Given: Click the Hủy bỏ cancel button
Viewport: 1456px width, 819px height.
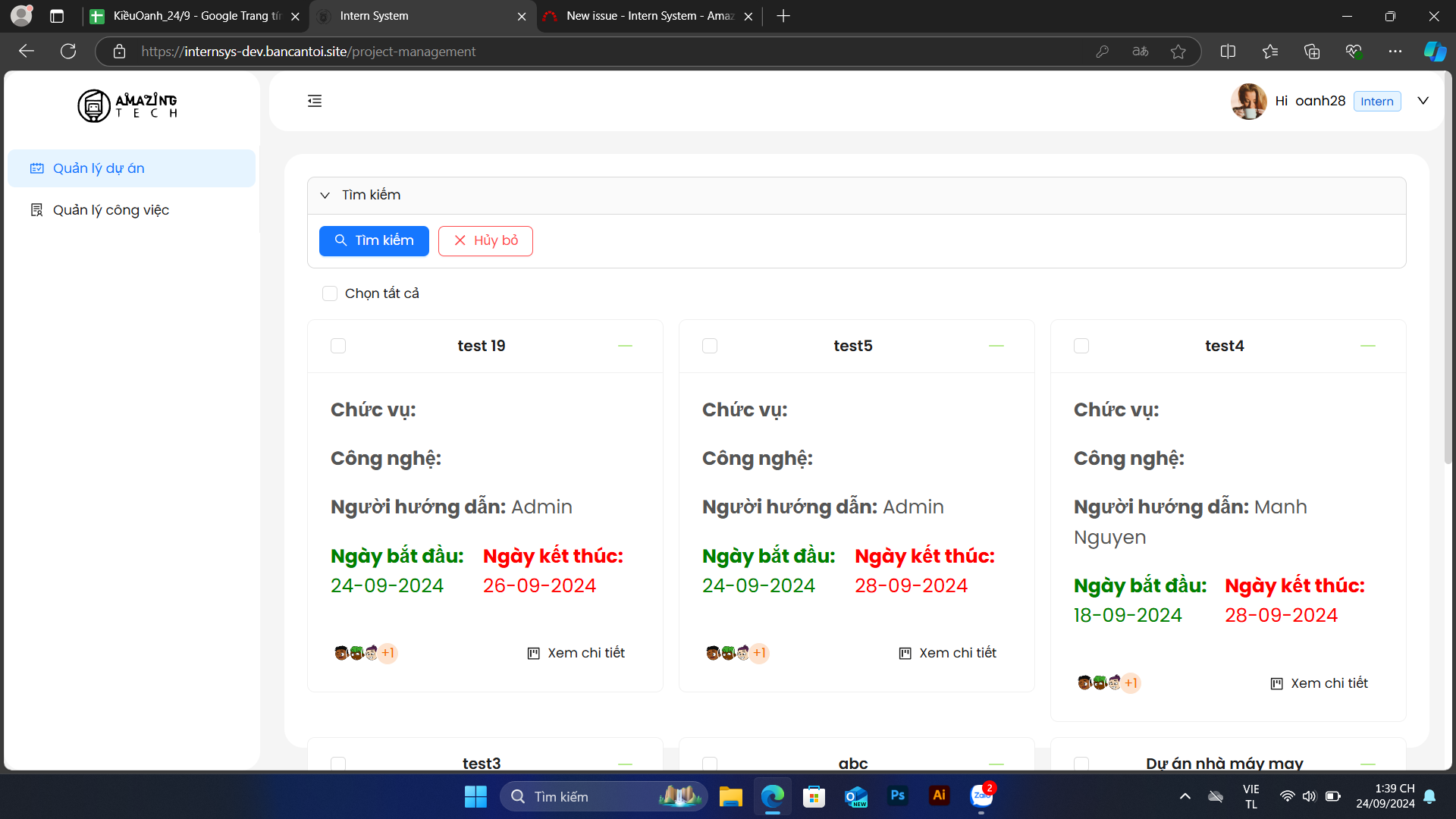Looking at the screenshot, I should click(x=485, y=240).
